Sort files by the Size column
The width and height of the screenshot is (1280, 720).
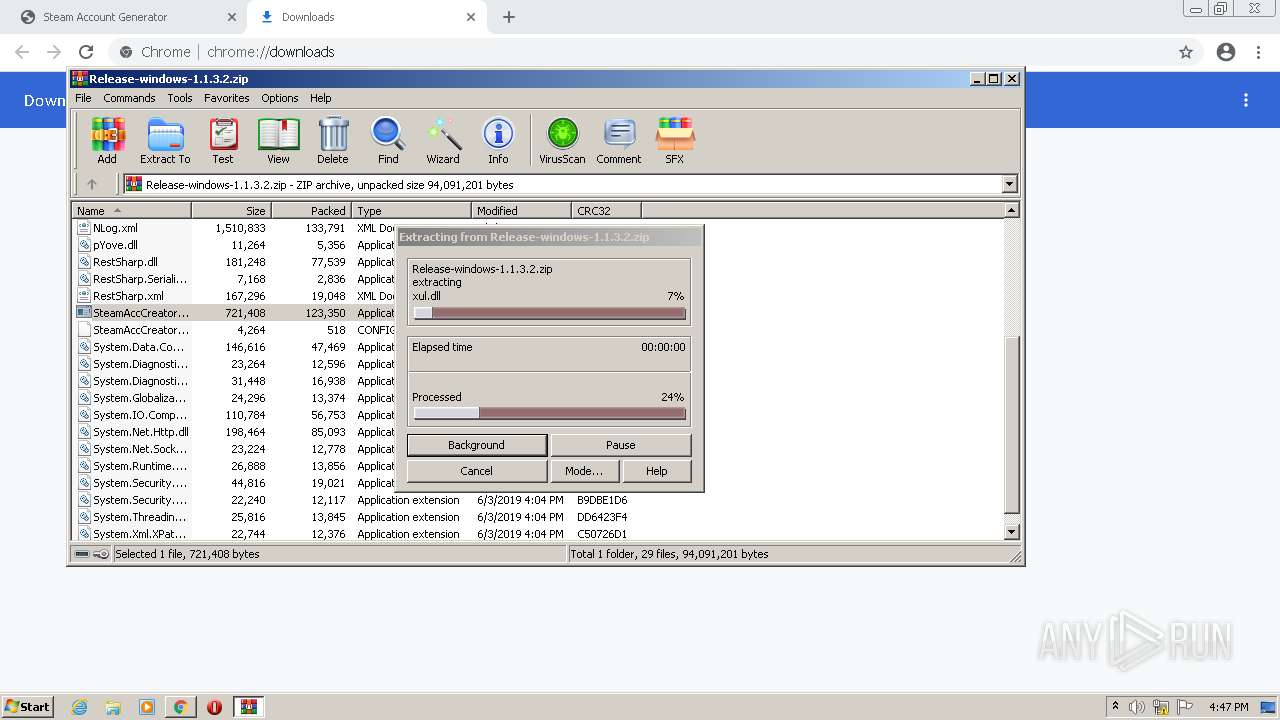tap(231, 210)
